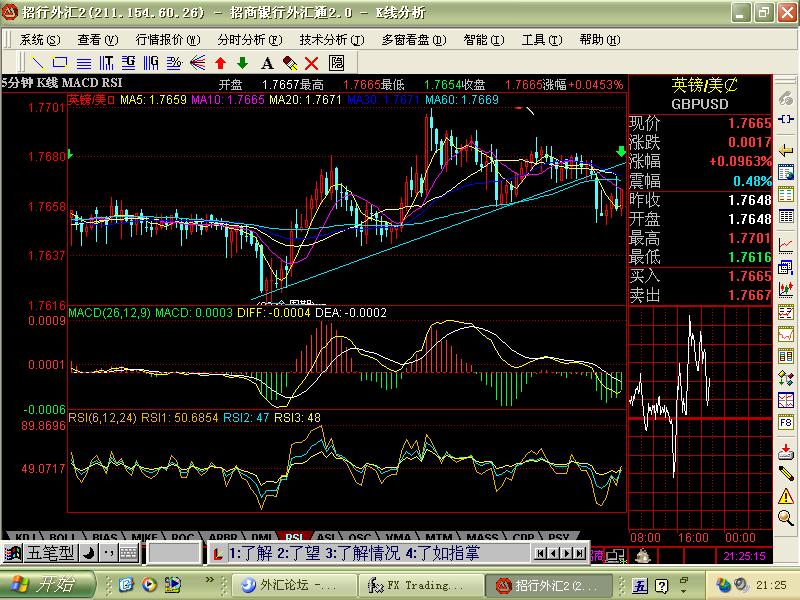800x600 pixels.
Task: Click the RSI(6,12,24) indicator label
Action: (102, 417)
